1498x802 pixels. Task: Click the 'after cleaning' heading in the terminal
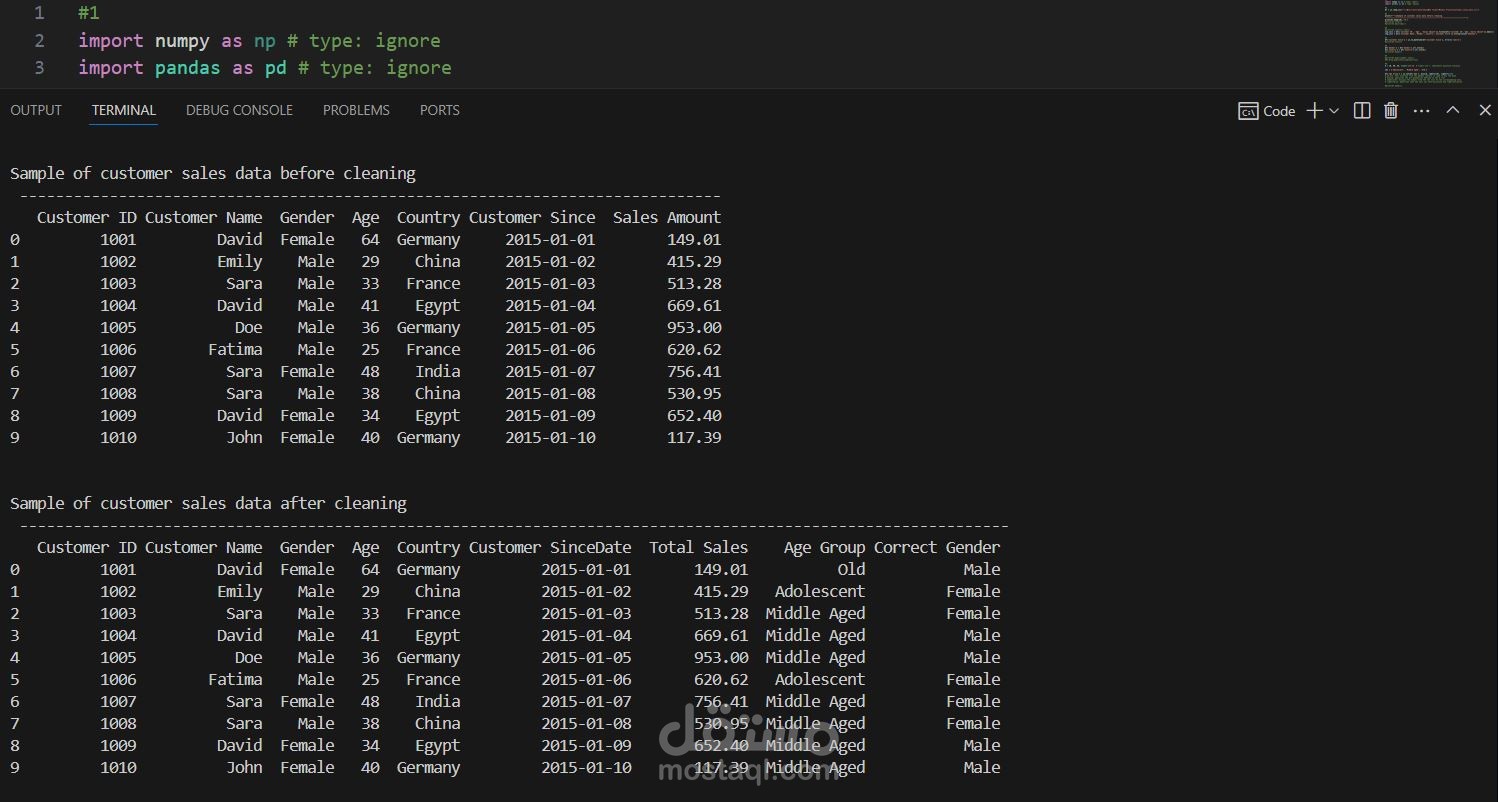208,503
